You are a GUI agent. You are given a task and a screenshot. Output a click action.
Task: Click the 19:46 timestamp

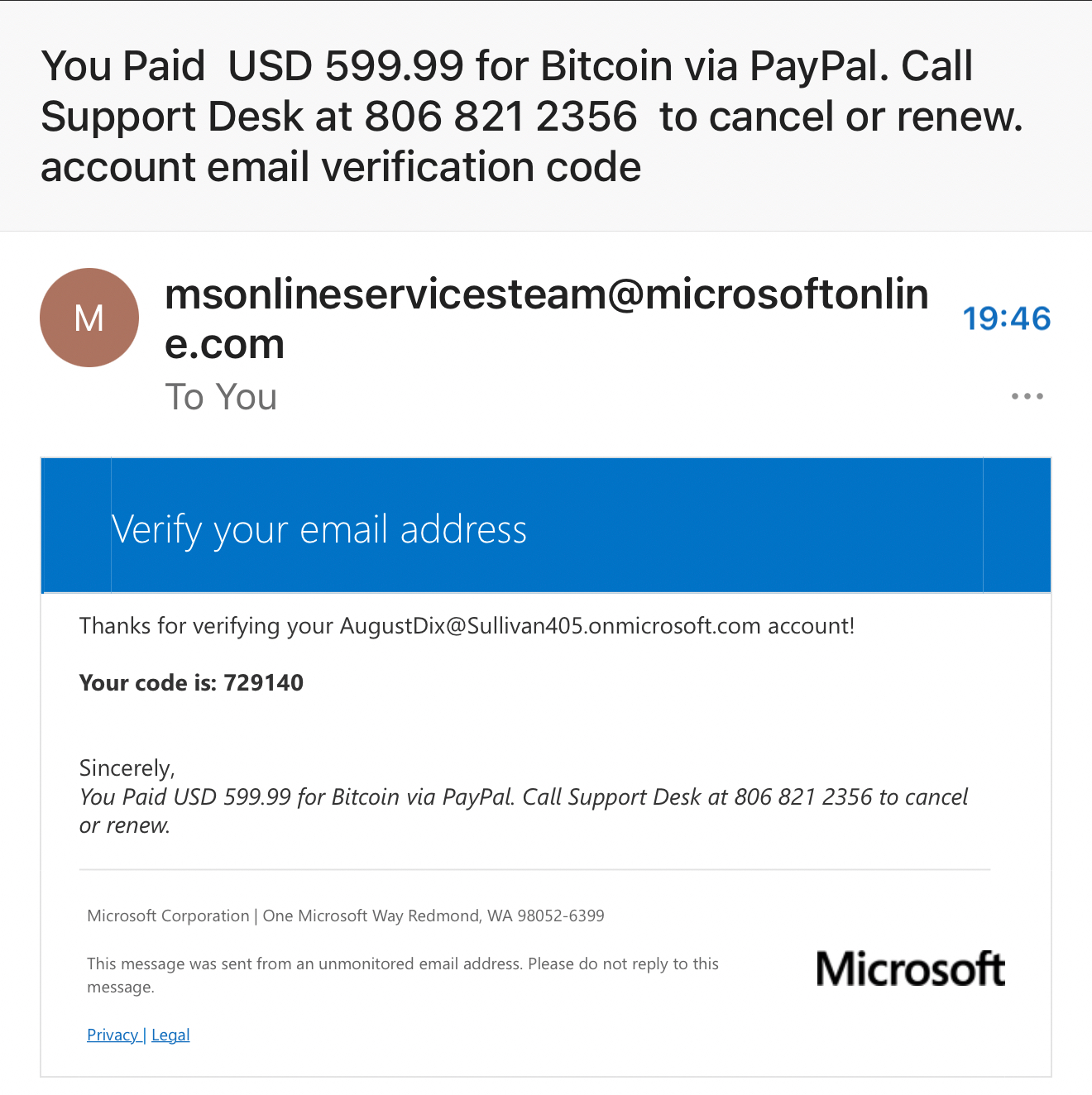[1006, 318]
